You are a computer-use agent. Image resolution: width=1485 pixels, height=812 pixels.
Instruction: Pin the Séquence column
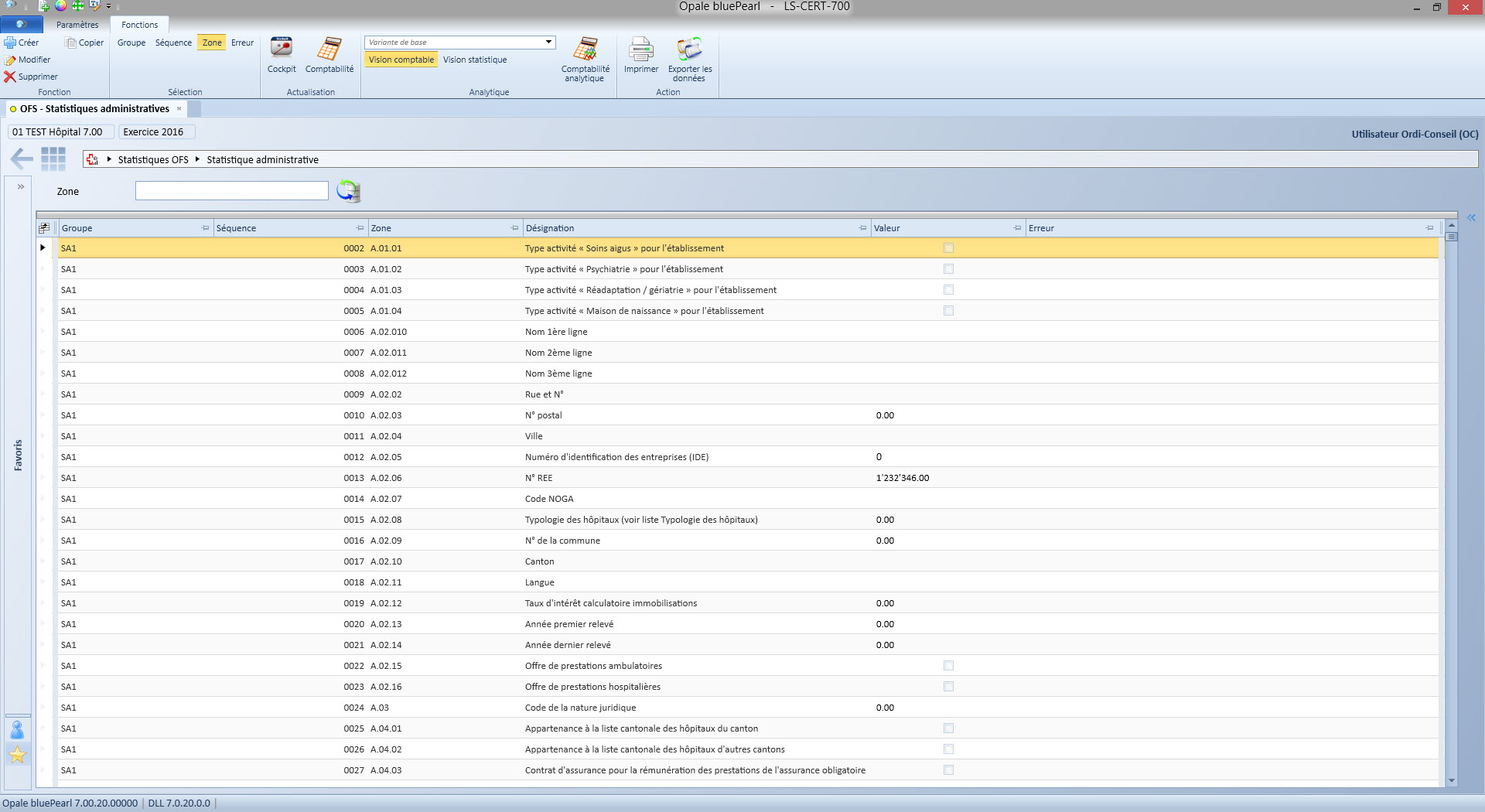[x=360, y=228]
